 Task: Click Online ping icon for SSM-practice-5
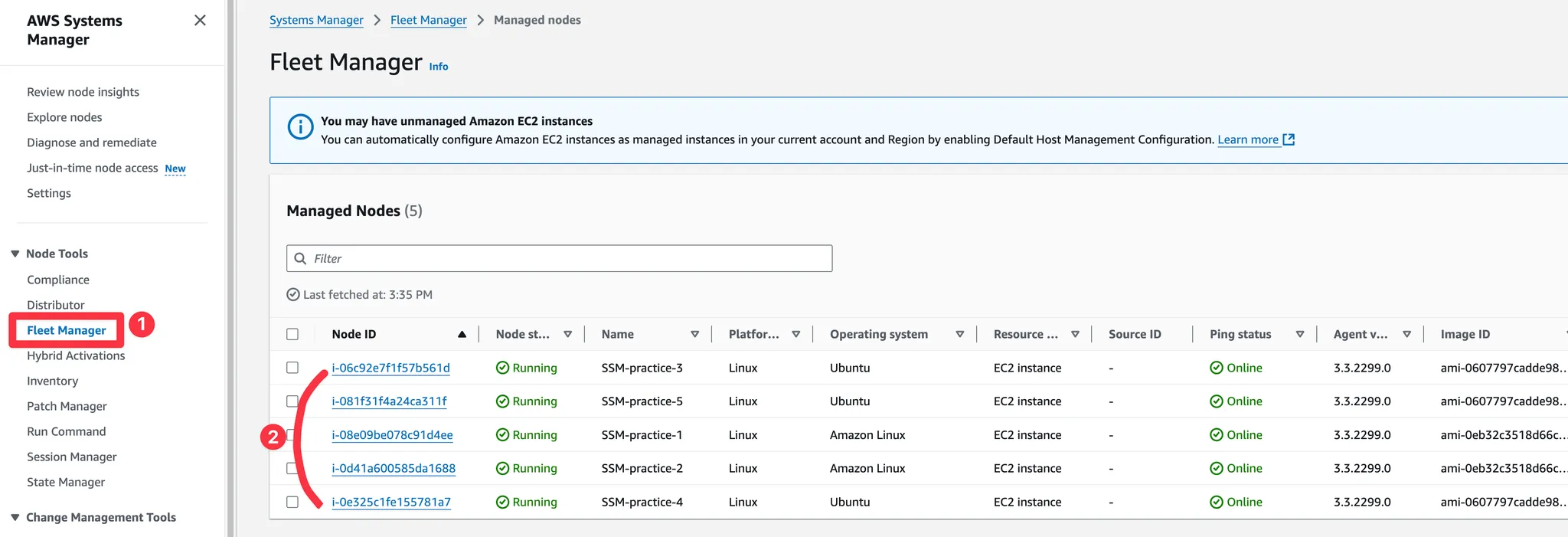coord(1217,401)
